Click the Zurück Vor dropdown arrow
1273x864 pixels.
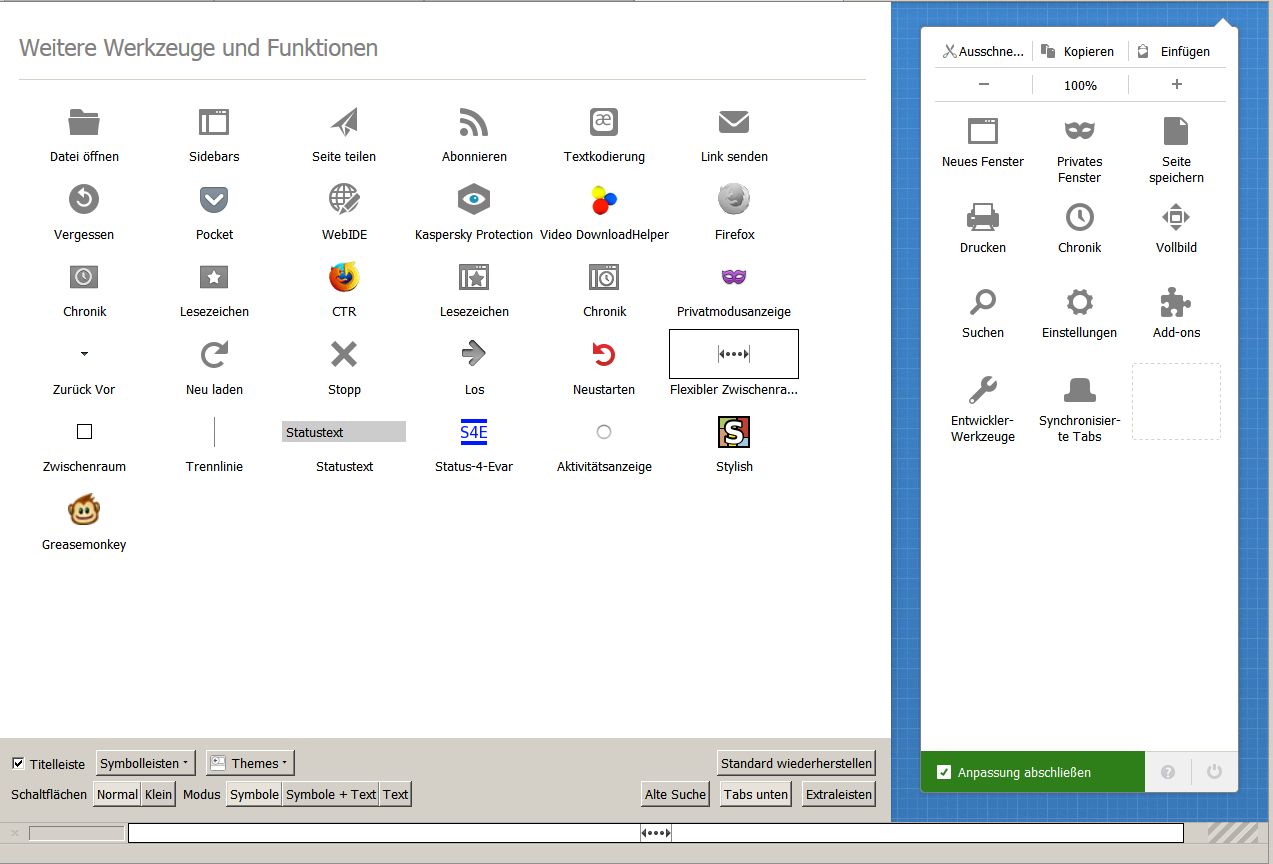click(84, 354)
